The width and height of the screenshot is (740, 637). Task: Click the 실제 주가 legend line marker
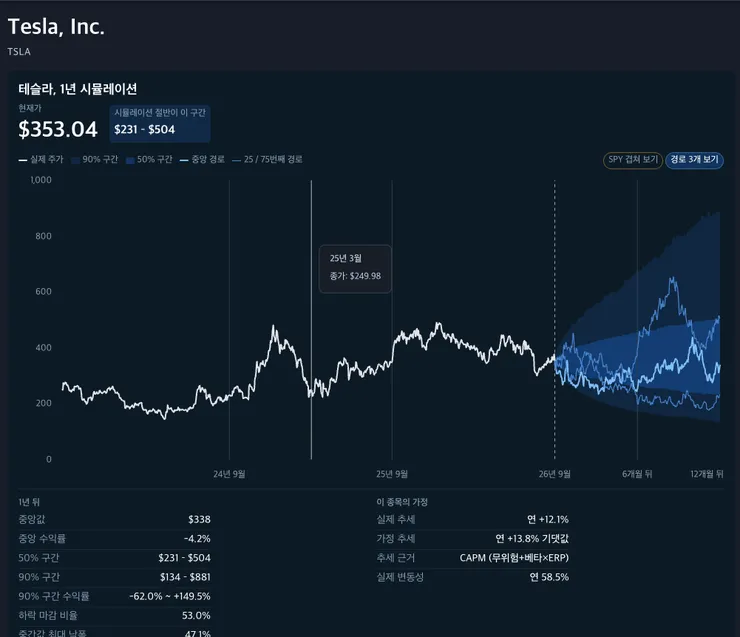click(23, 160)
